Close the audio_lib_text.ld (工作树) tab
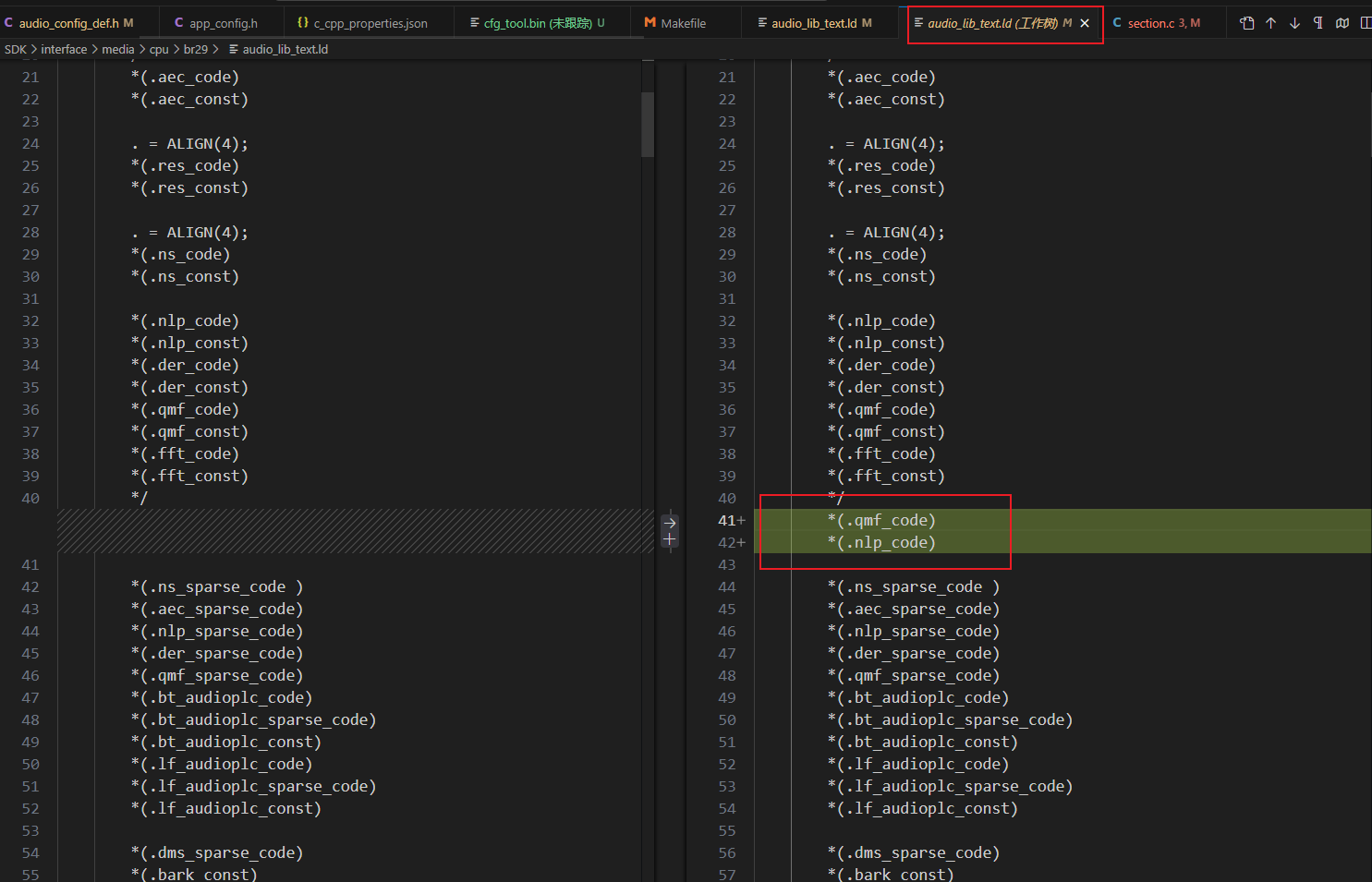The height and width of the screenshot is (882, 1372). click(1085, 23)
